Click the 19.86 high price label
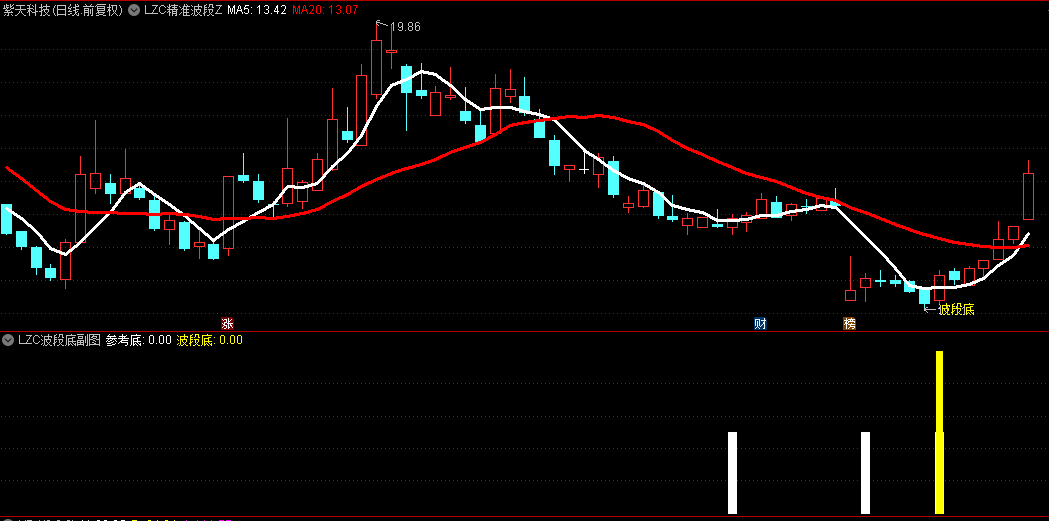 [405, 27]
